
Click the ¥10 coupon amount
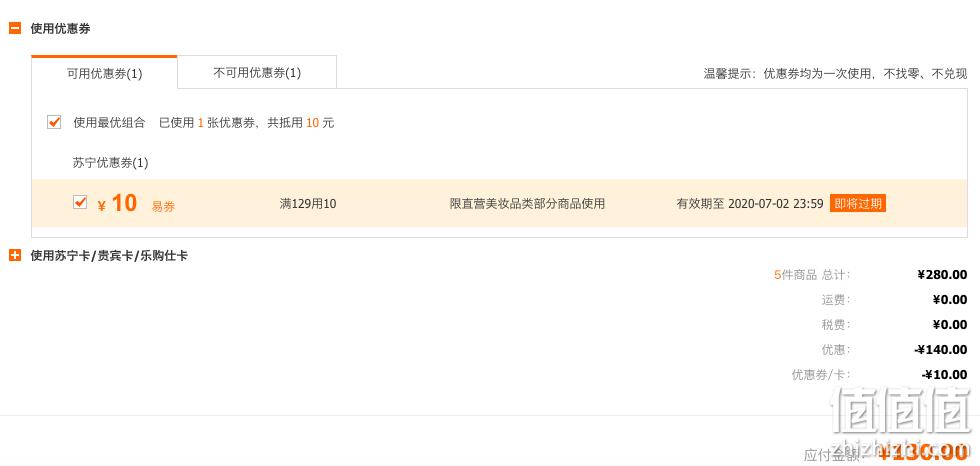point(118,203)
